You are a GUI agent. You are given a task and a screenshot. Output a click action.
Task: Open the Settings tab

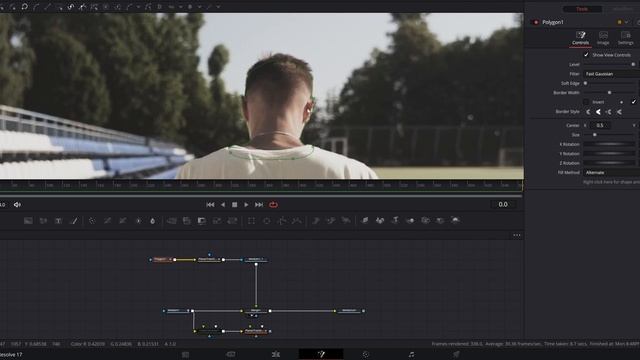[625, 38]
